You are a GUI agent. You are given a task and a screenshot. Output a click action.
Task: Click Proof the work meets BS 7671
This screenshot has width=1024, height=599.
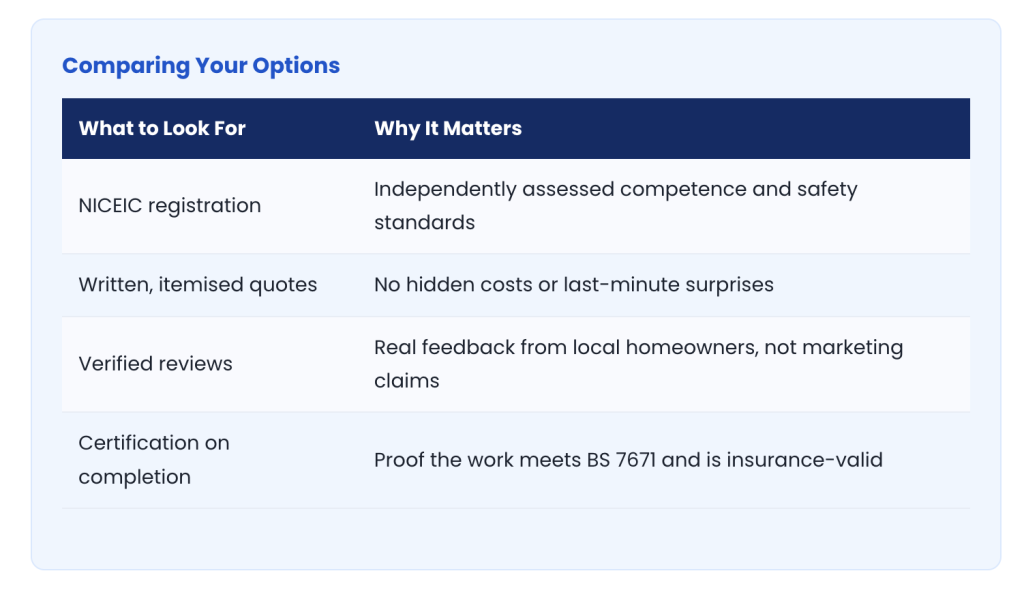[515, 460]
